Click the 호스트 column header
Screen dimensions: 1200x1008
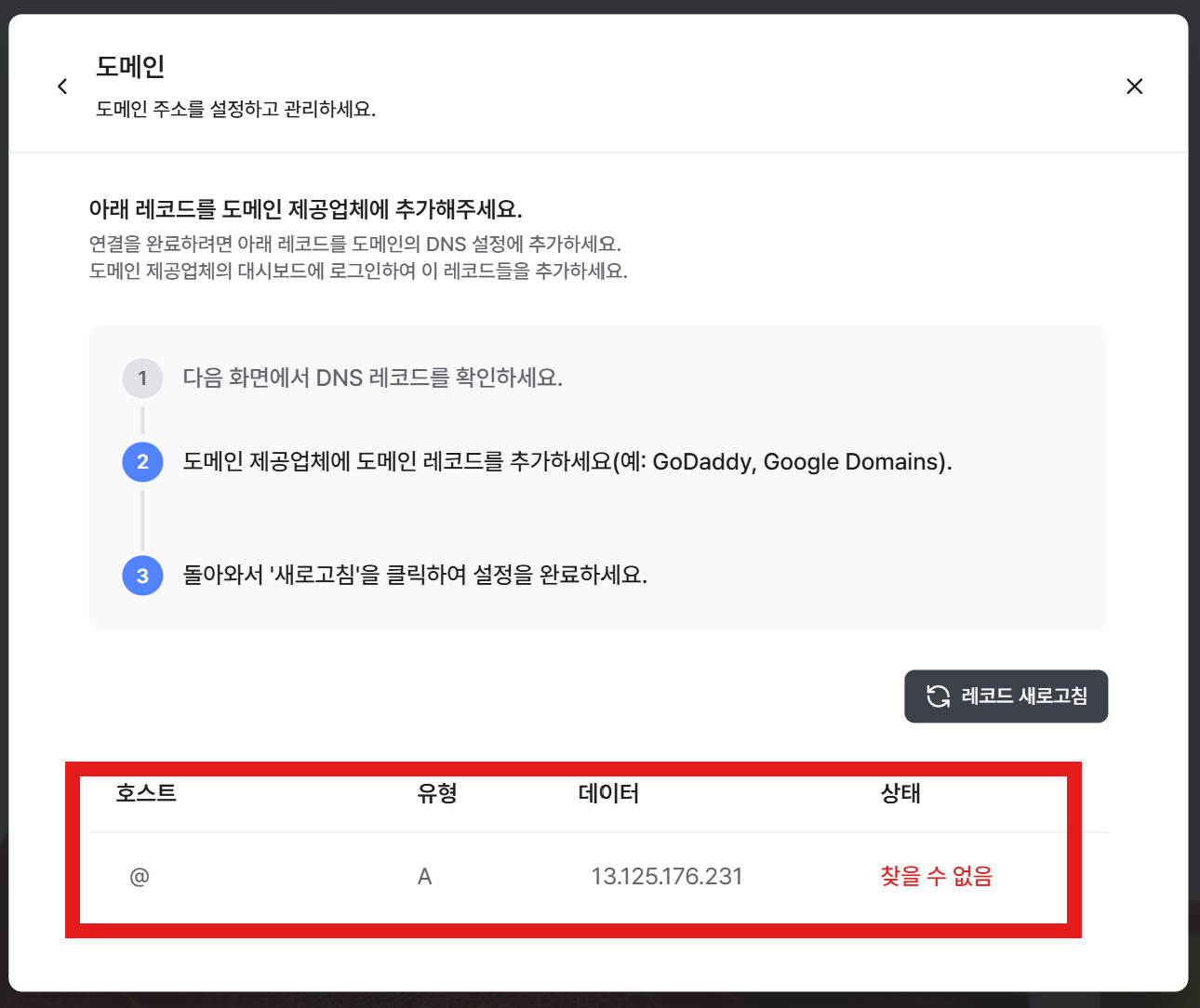146,793
